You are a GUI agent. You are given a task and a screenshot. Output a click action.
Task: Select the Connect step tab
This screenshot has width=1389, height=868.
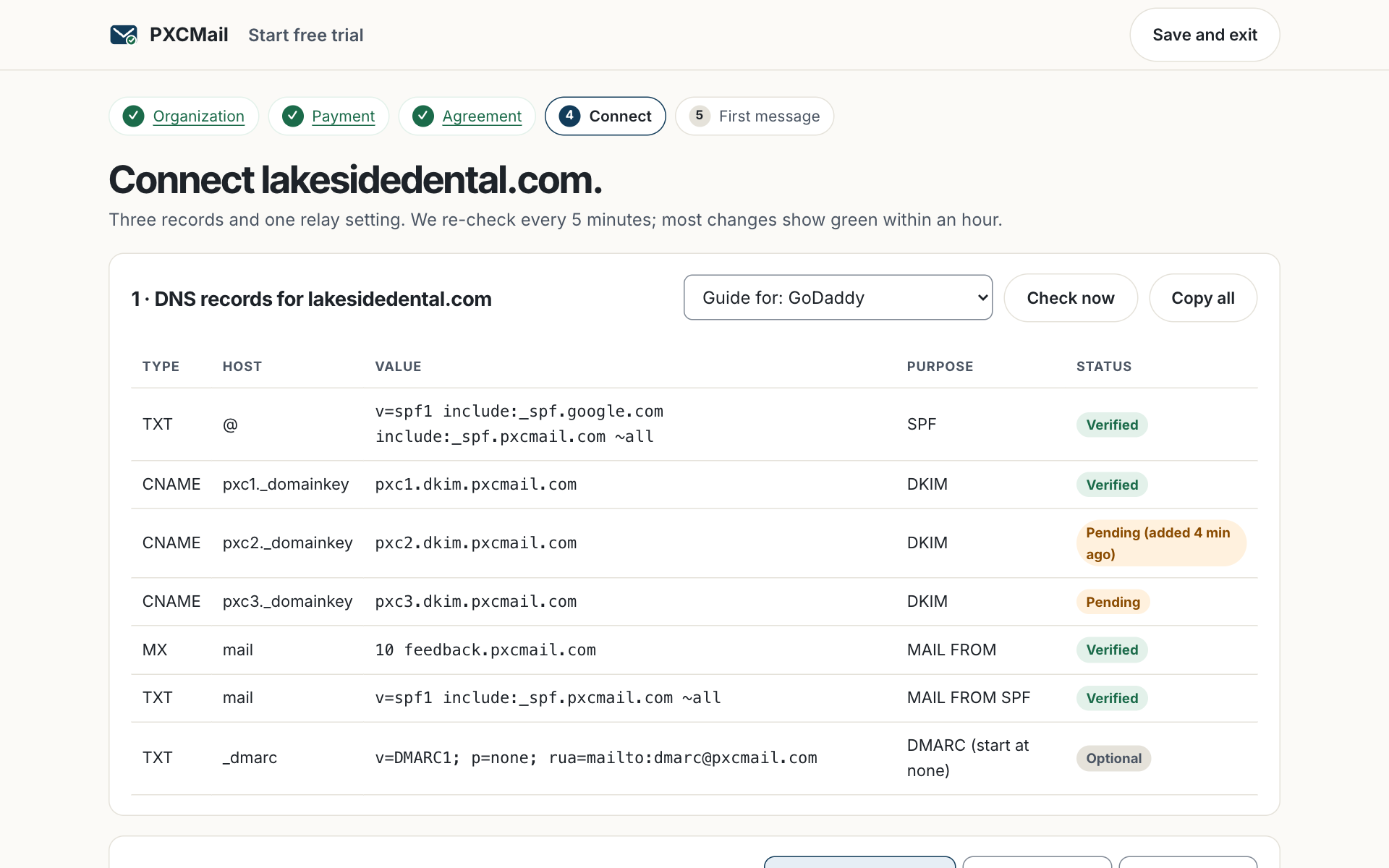pos(606,116)
